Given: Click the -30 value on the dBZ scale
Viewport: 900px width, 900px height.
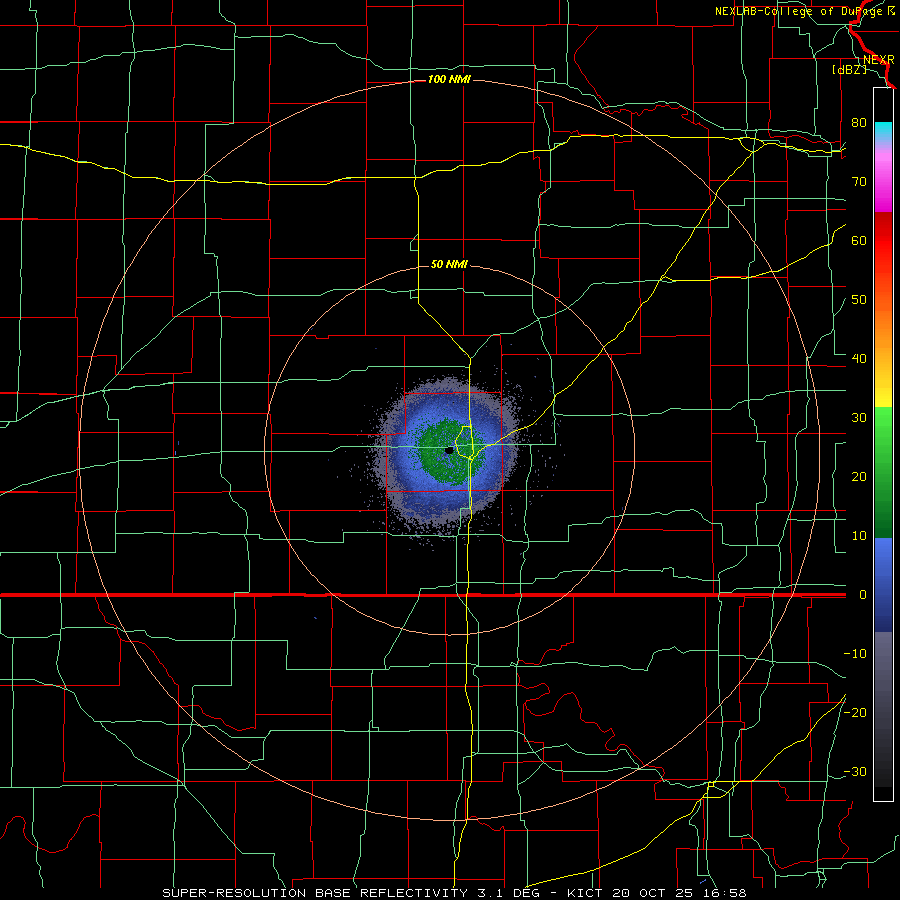Looking at the screenshot, I should point(855,772).
